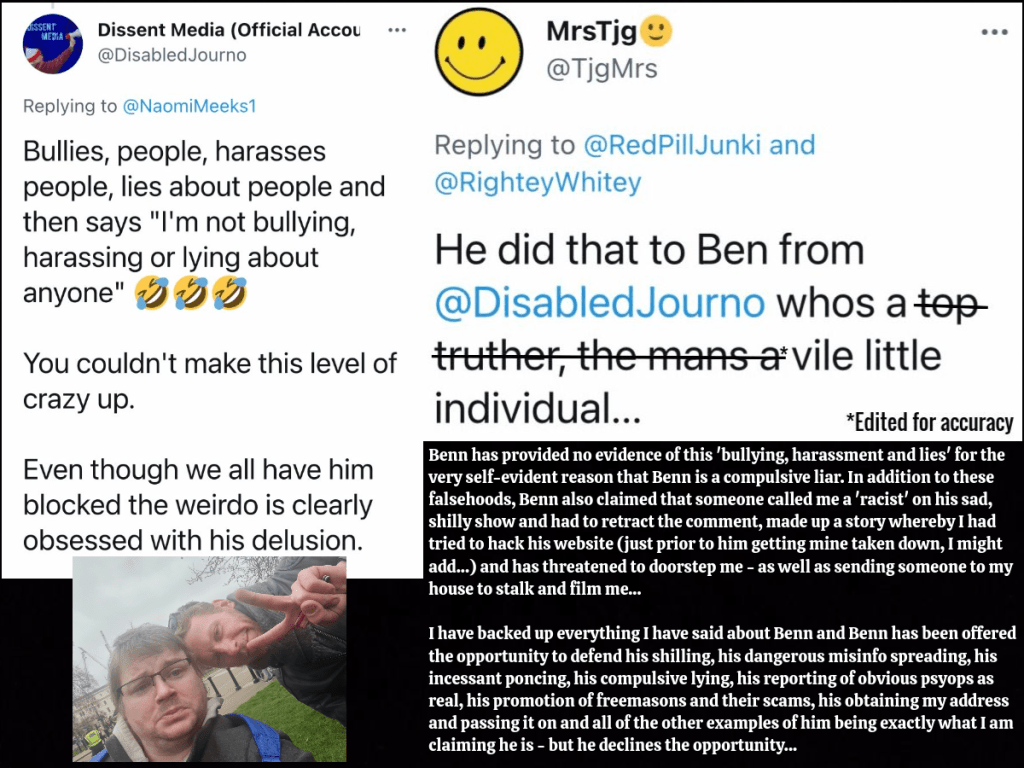1024x768 pixels.
Task: Click the smiley emoji beside MrsTjg name
Action: pos(656,31)
